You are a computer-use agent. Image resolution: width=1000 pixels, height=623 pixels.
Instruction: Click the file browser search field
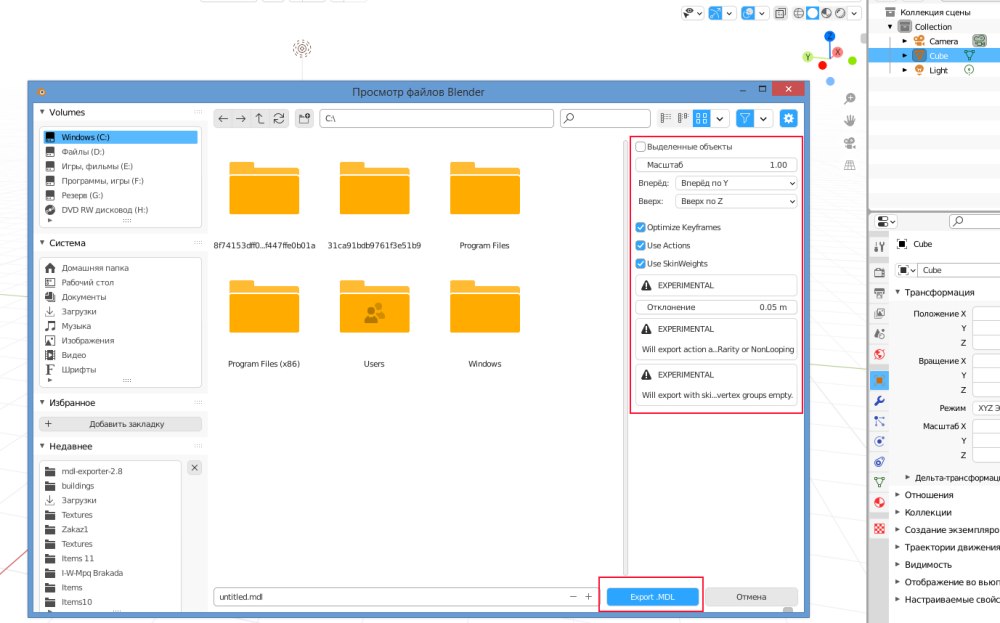[605, 119]
